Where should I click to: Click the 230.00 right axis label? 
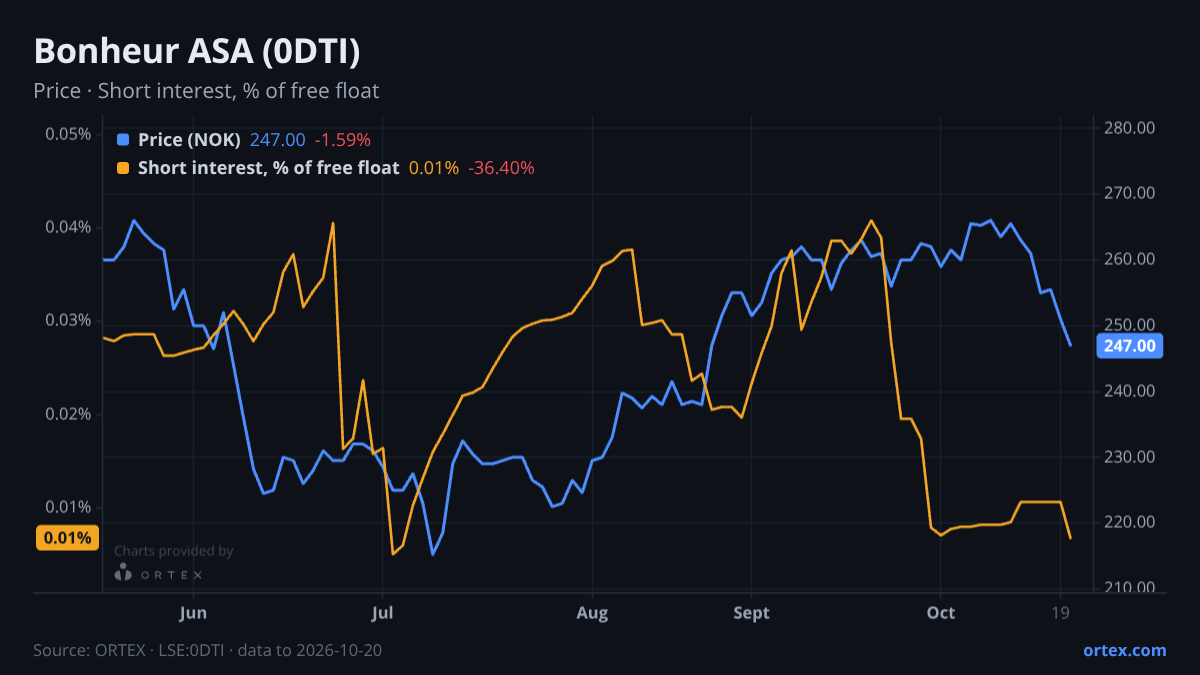point(1132,457)
